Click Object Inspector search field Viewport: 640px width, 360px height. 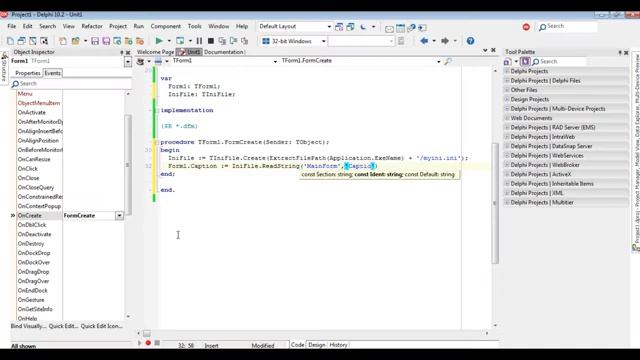tap(71, 83)
